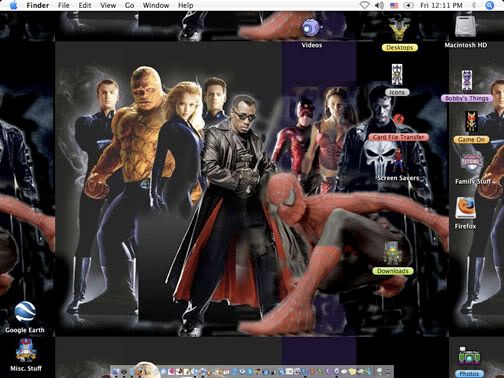Viewport: 504px width, 378px height.
Task: Click the battery/eject status icon in menu bar
Action: (x=409, y=5)
